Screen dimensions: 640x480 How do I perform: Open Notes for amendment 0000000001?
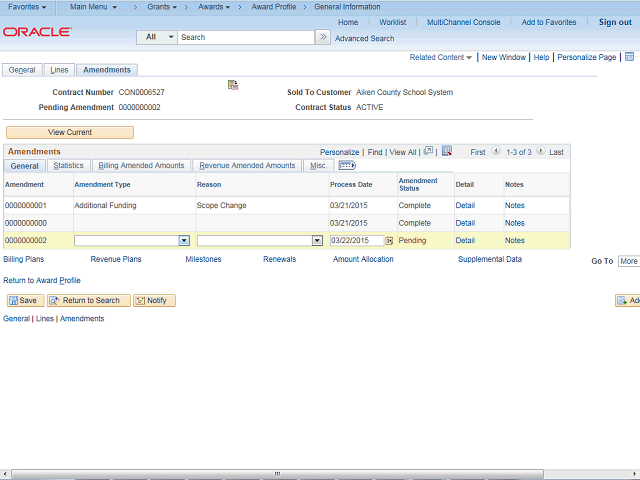click(x=514, y=205)
